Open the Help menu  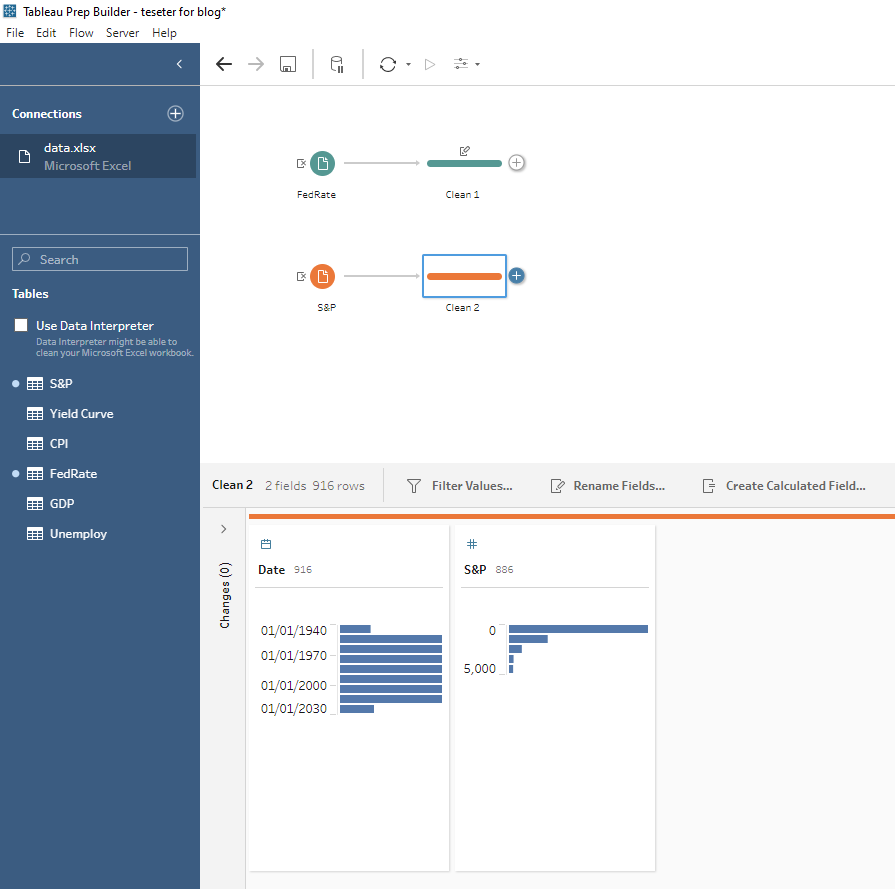click(164, 33)
